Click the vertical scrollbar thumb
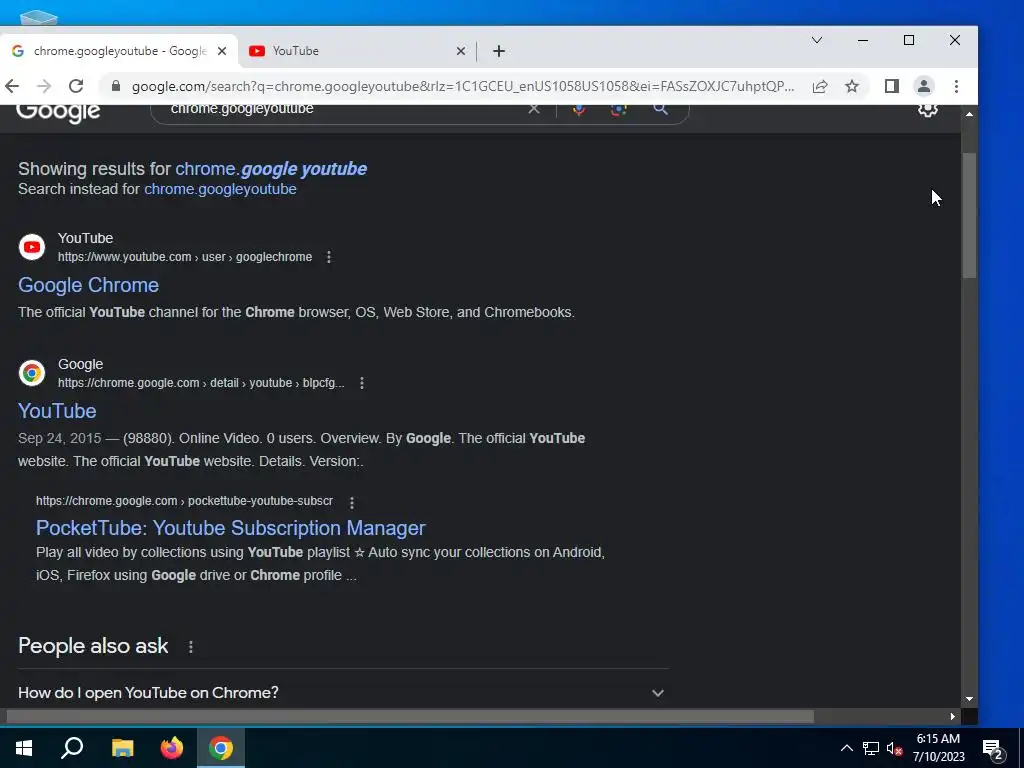This screenshot has height=768, width=1024. (x=969, y=216)
